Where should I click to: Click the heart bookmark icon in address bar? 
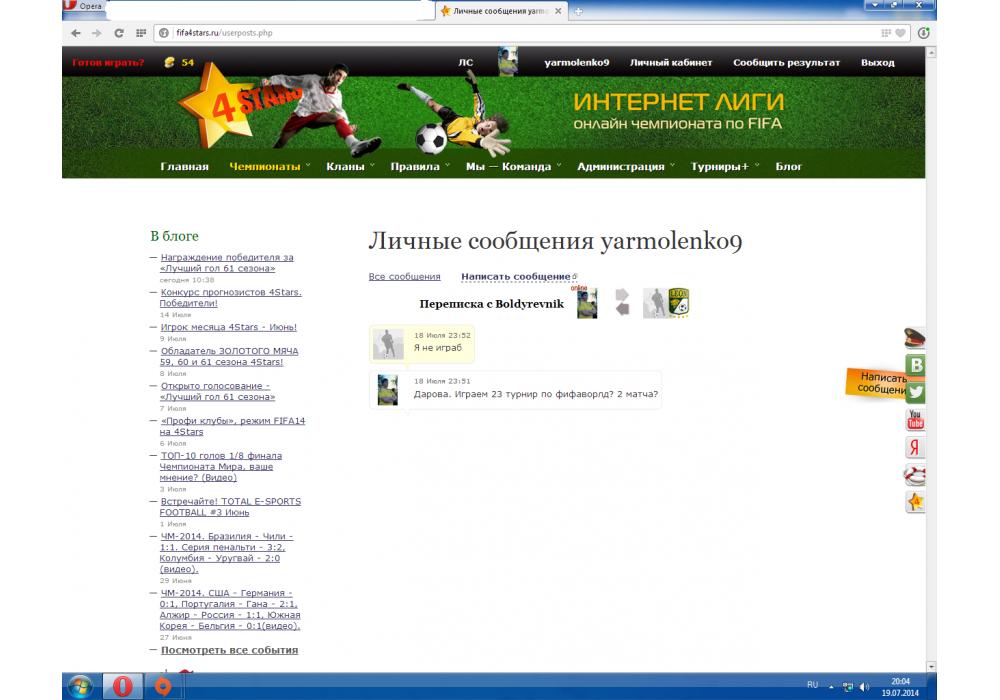click(x=900, y=33)
